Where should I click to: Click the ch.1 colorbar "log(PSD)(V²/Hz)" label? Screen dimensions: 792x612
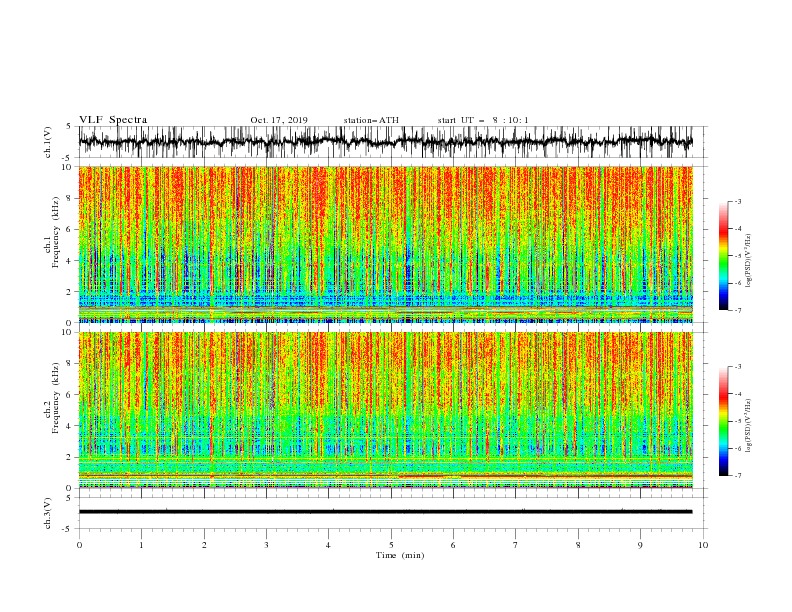coord(748,261)
